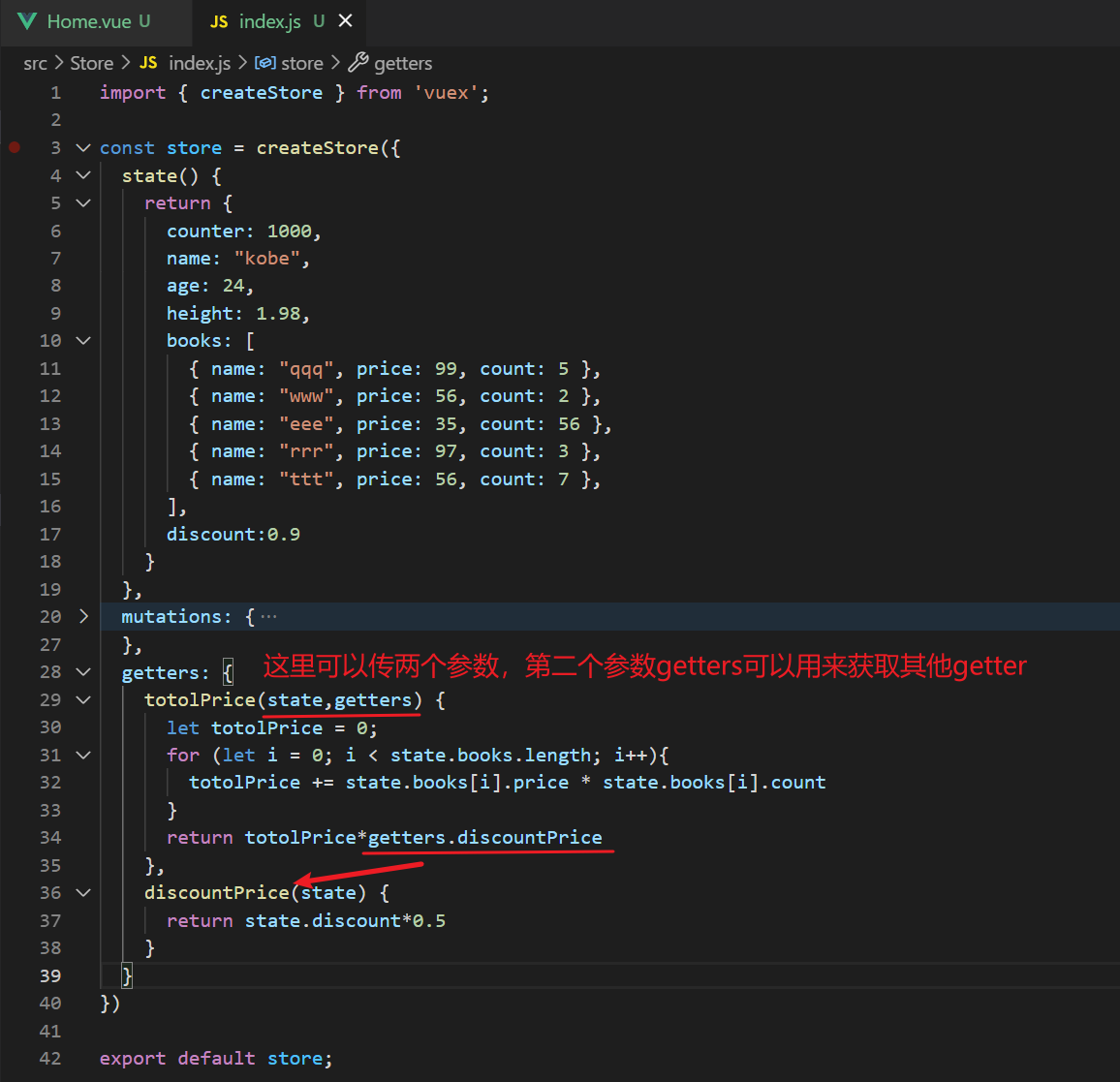Click 'createStore' in the import statement
Image resolution: width=1120 pixels, height=1082 pixels.
coord(262,93)
